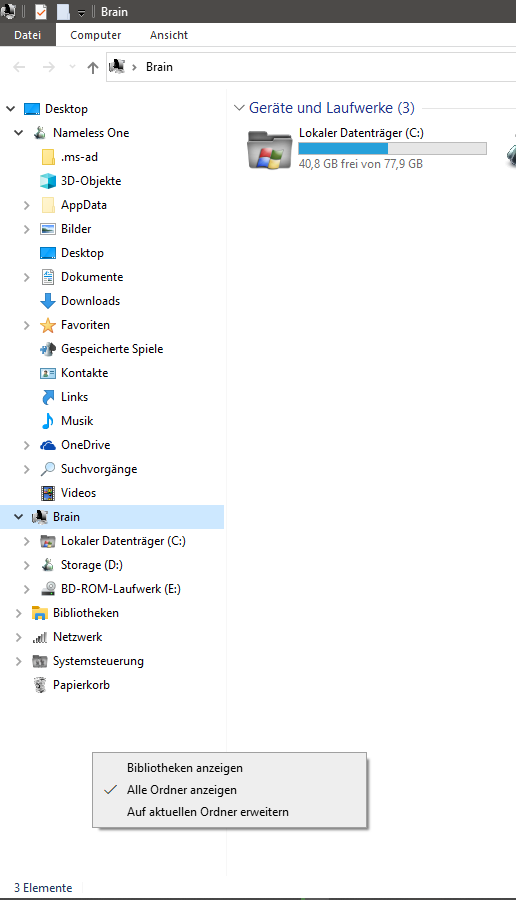Click the Suchvorgänge magnifier icon
Screen dimensions: 516x900
tap(48, 469)
